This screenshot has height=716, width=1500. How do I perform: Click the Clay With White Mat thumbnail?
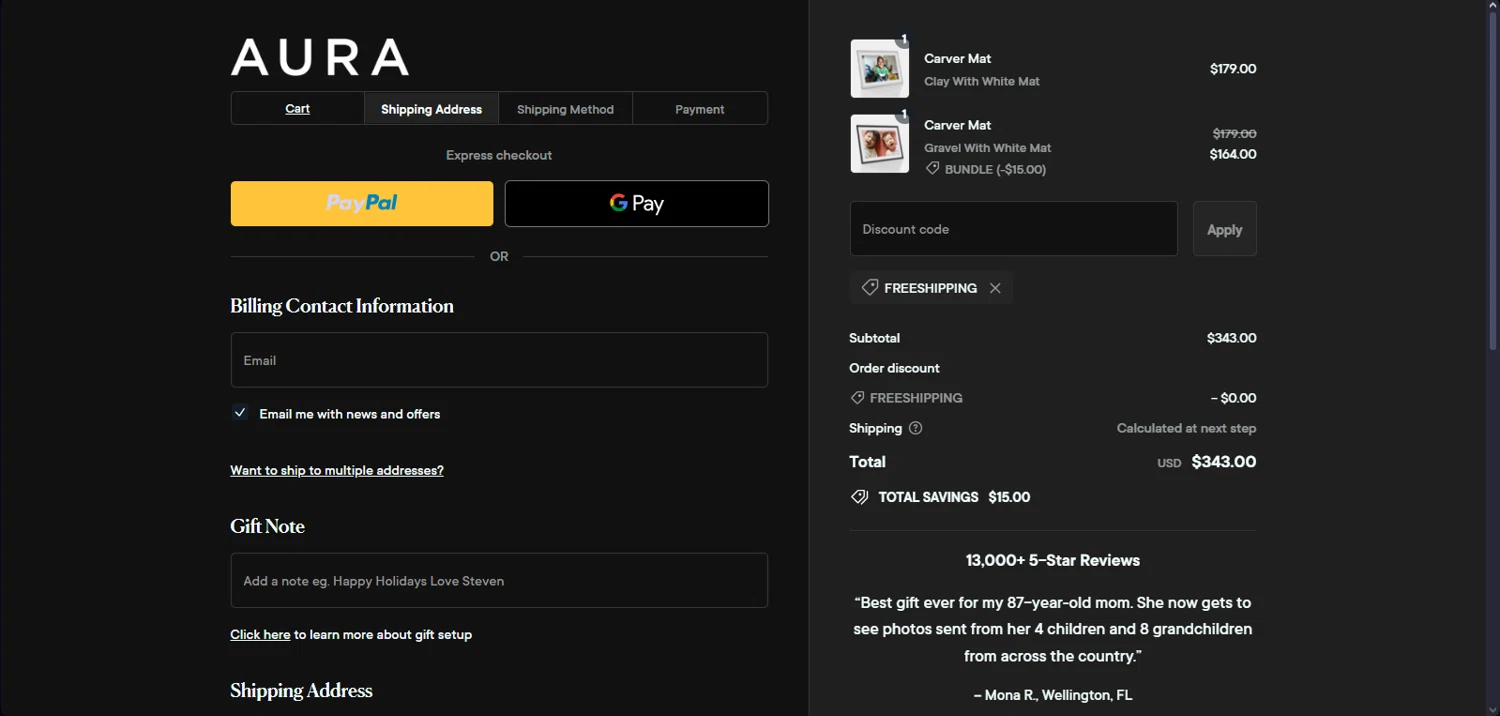[880, 69]
